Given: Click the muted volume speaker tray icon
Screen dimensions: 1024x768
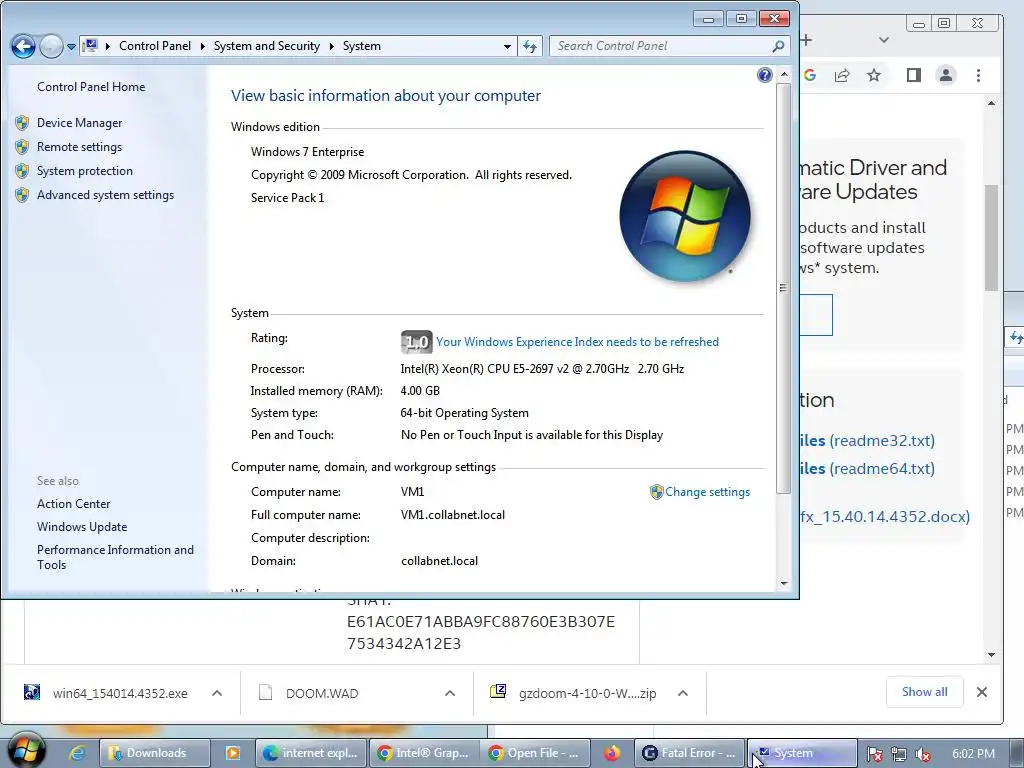Looking at the screenshot, I should click(x=923, y=754).
